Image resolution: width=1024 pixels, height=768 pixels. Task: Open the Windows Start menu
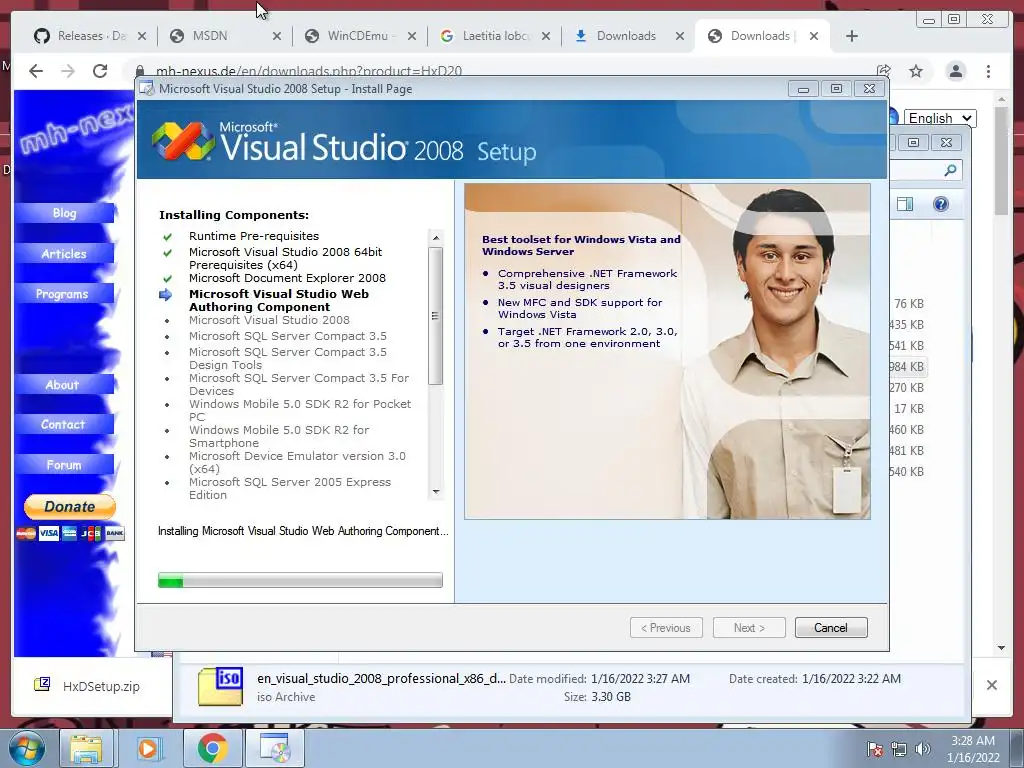[x=26, y=748]
